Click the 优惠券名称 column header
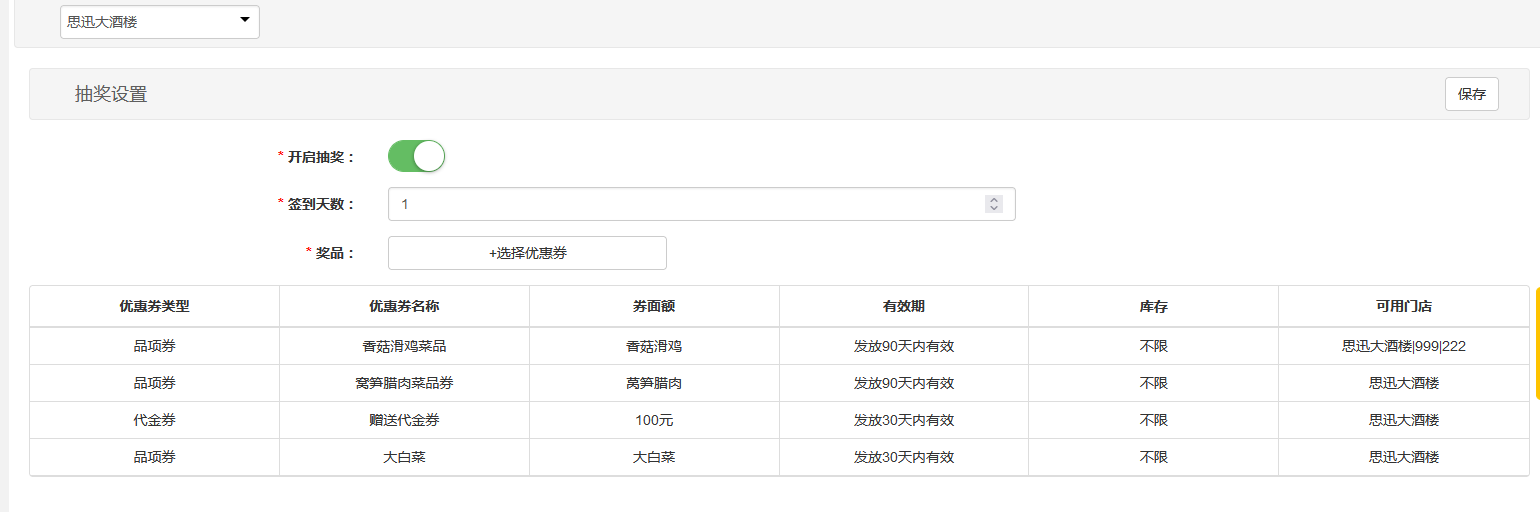 (x=404, y=307)
